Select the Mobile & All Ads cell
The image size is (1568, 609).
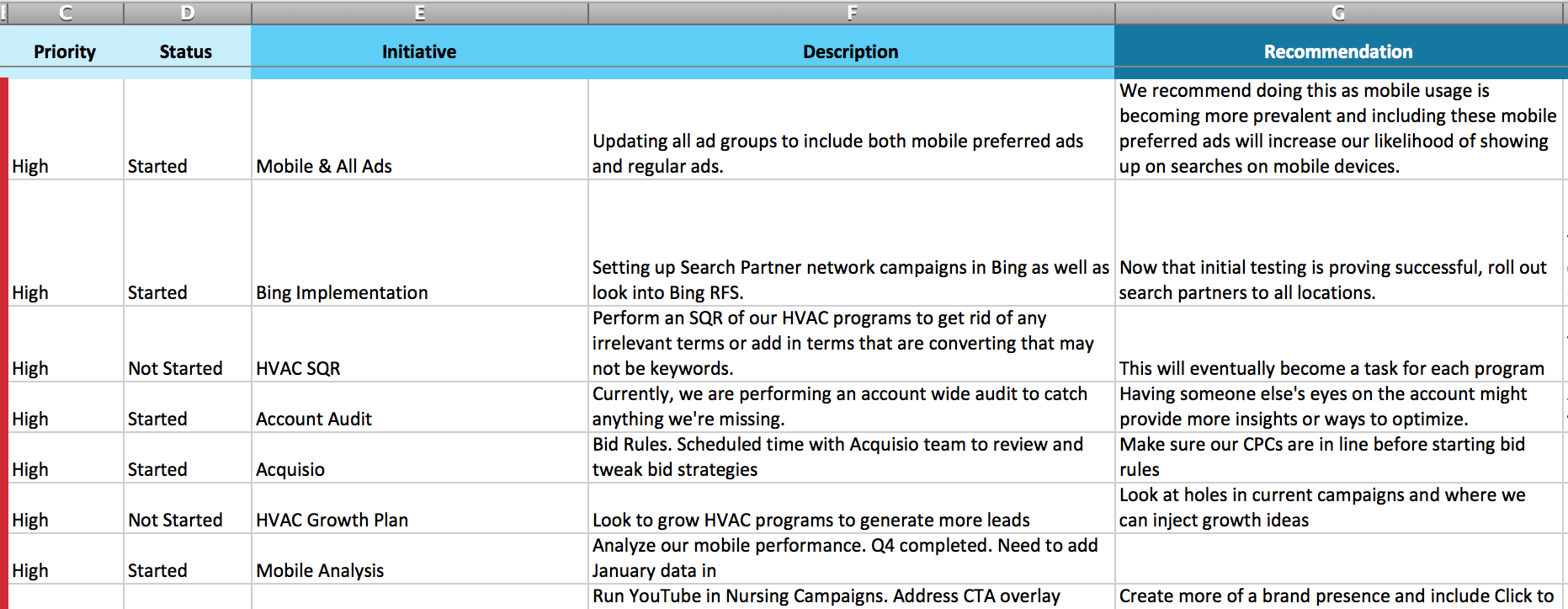click(419, 129)
